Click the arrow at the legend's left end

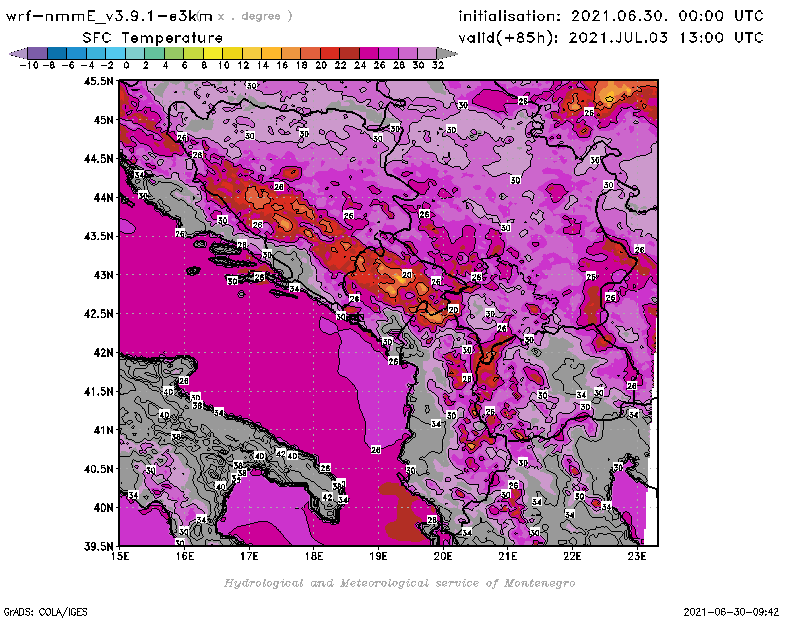click(18, 53)
